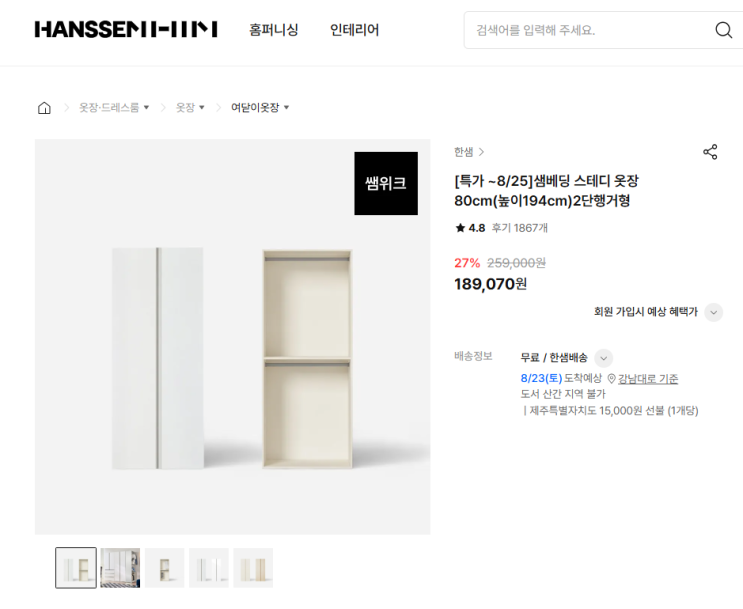Click the 강남대로 기준 address link
Viewport: 743px width, 609px height.
point(648,379)
